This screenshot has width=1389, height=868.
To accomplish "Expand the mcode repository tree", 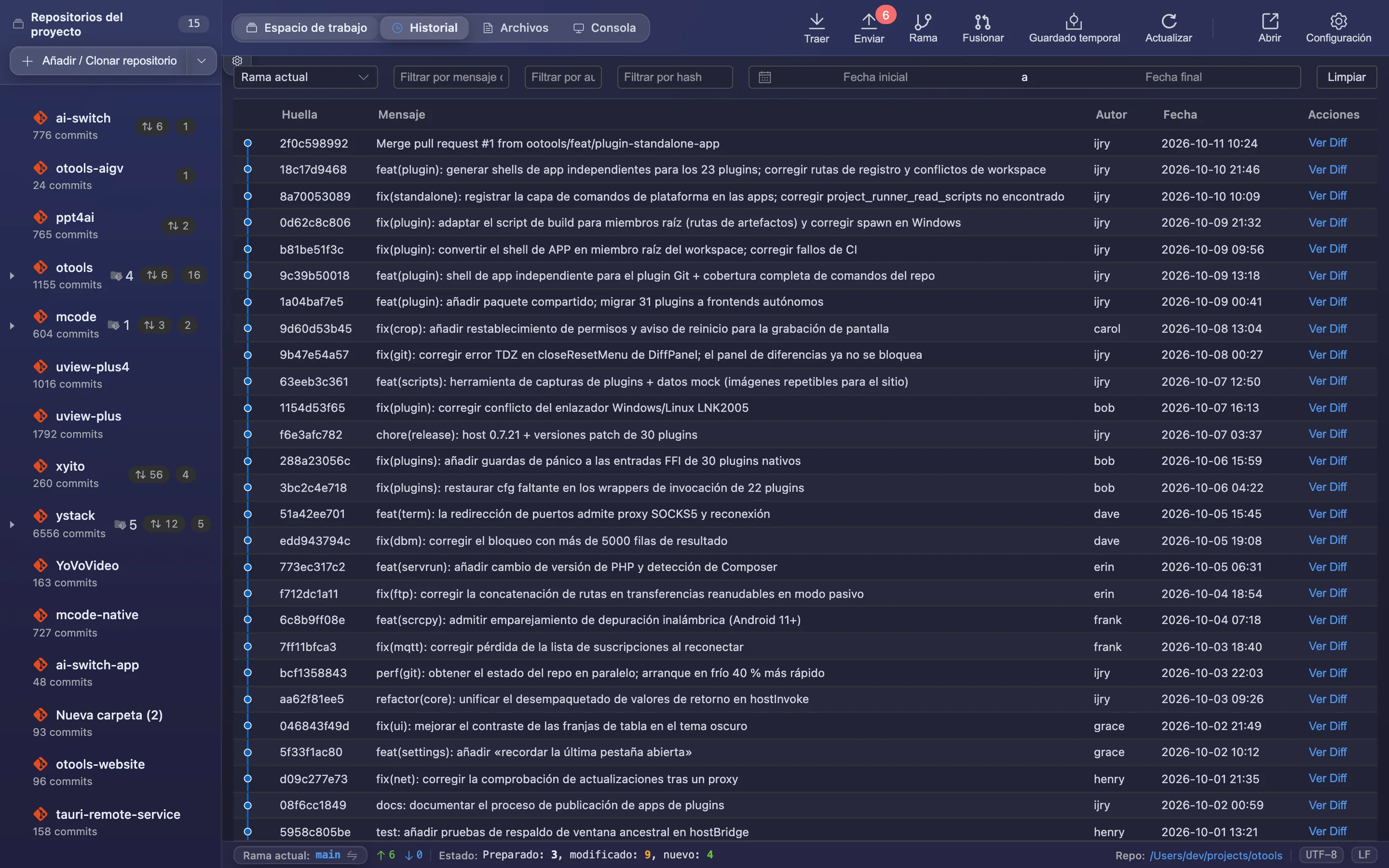I will coord(12,325).
